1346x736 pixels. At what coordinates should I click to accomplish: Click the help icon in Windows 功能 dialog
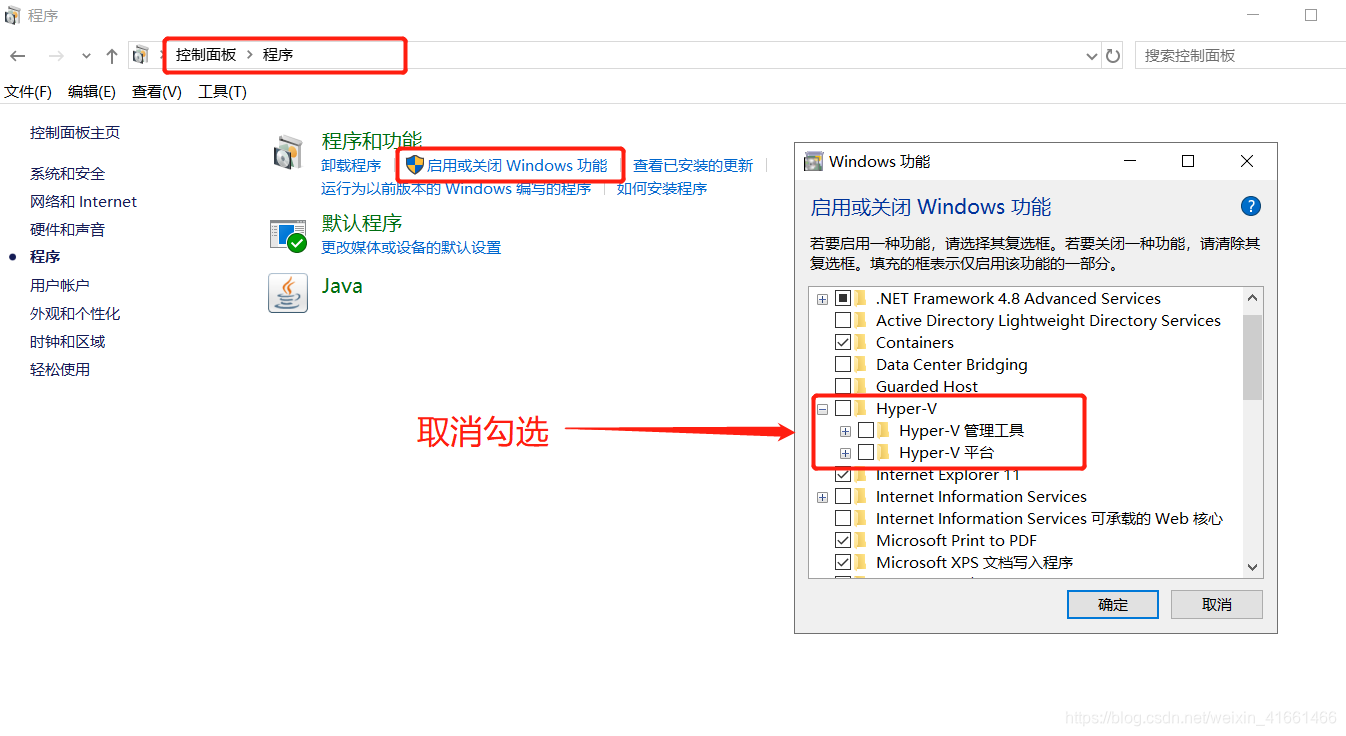click(1251, 207)
